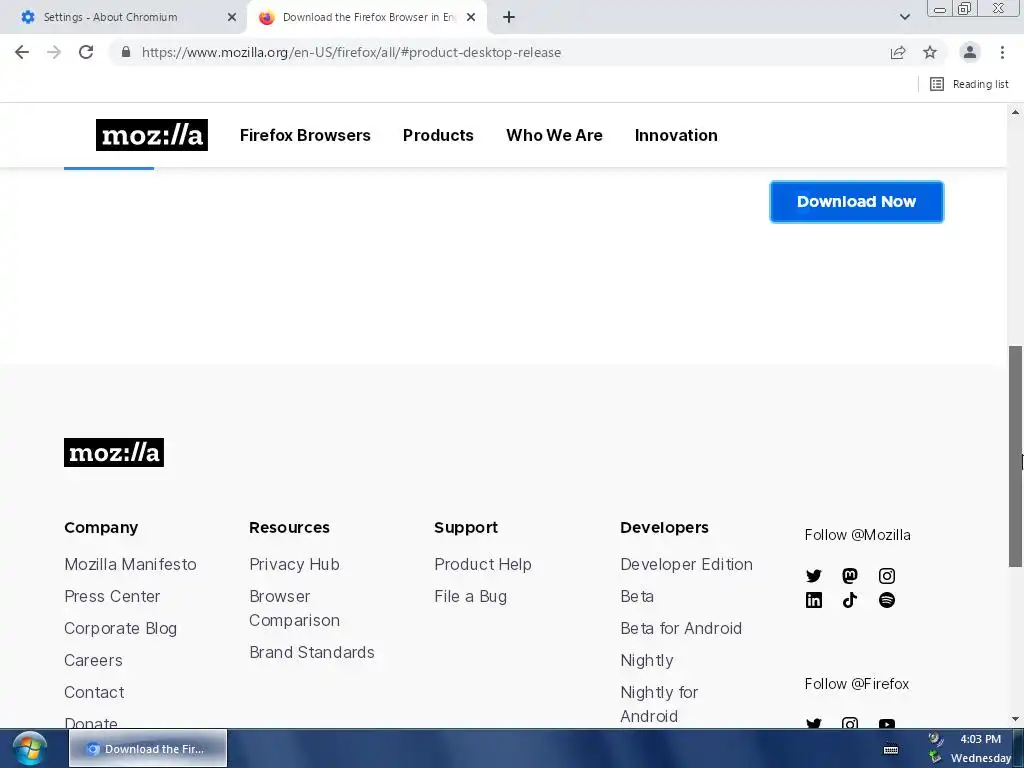Open Mozilla's Instagram icon
Screen dimensions: 1024x768
[886, 576]
